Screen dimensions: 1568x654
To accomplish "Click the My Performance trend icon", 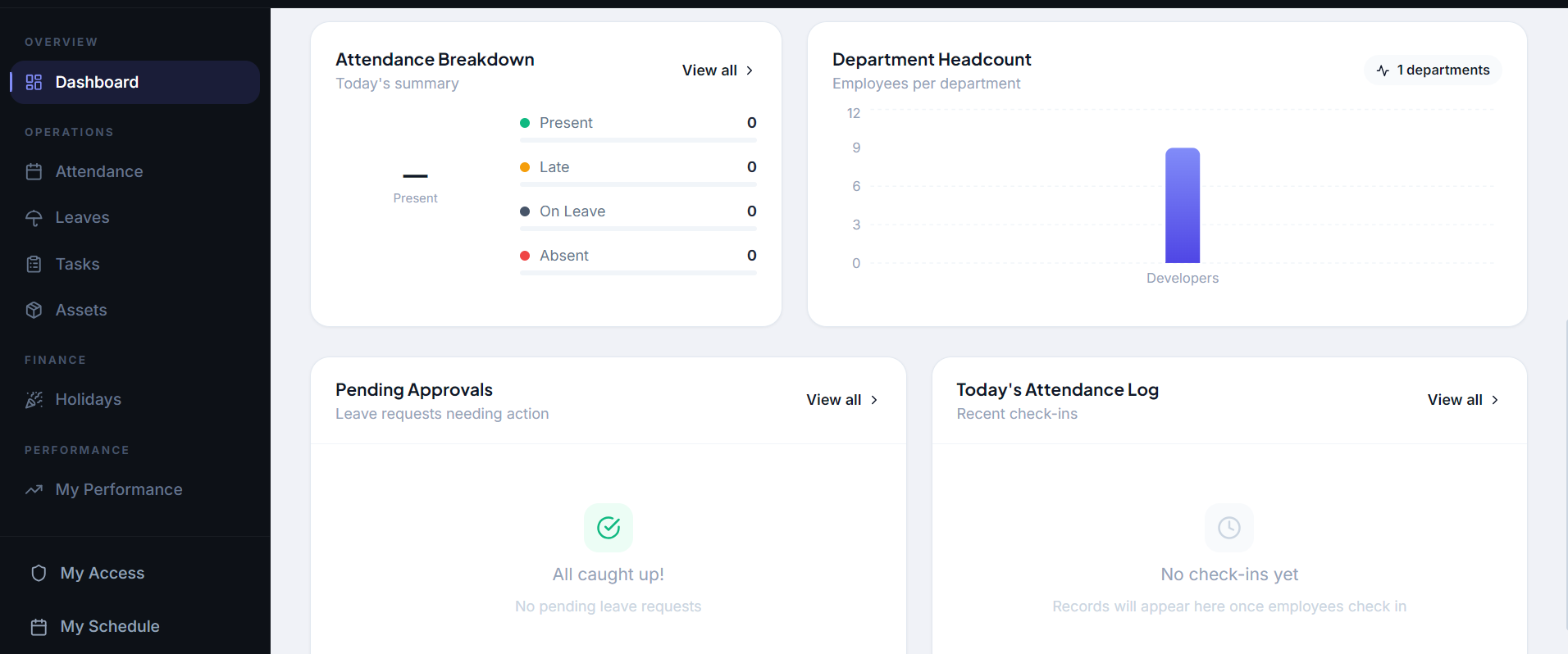I will [34, 489].
